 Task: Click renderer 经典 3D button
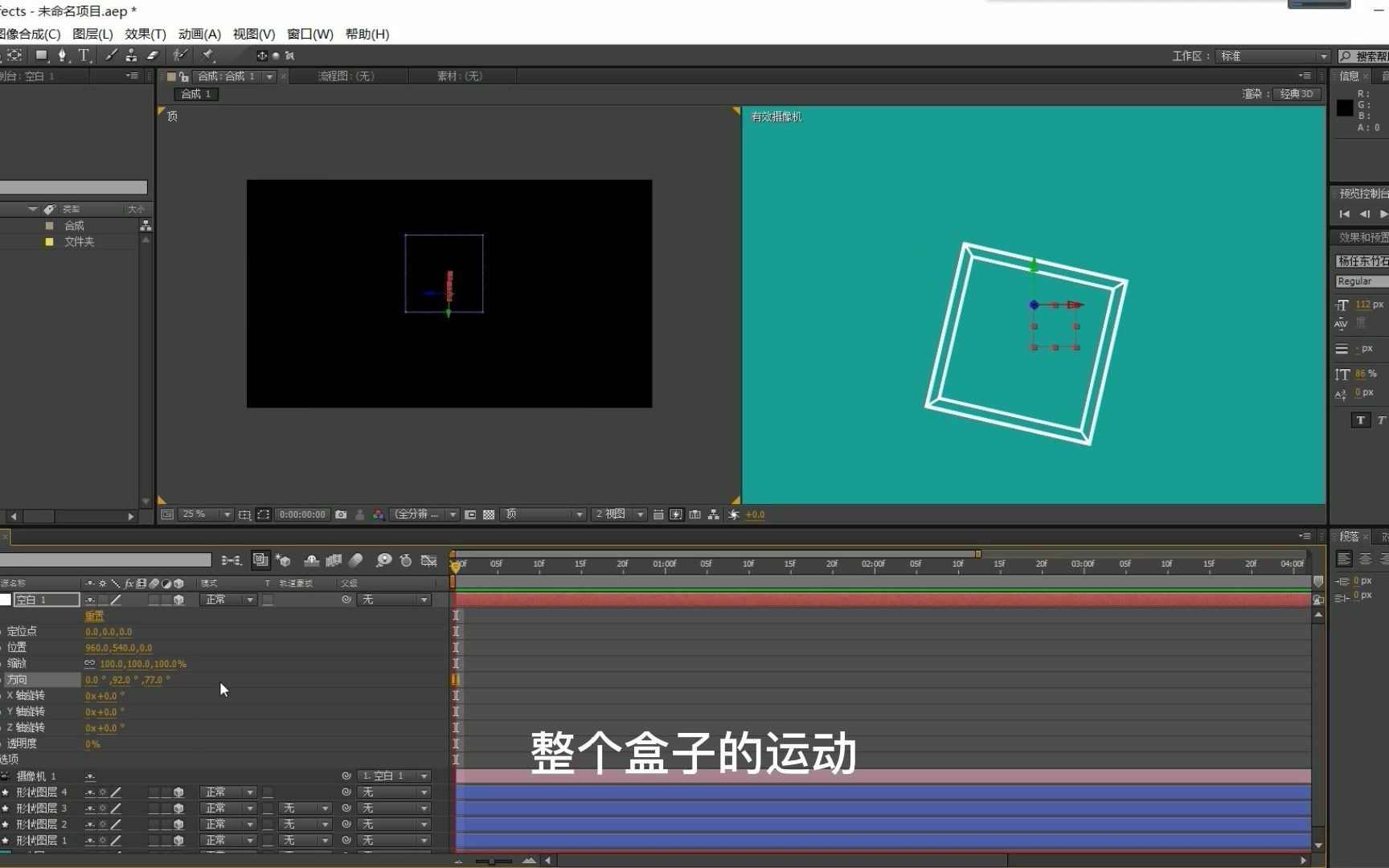tap(1296, 94)
